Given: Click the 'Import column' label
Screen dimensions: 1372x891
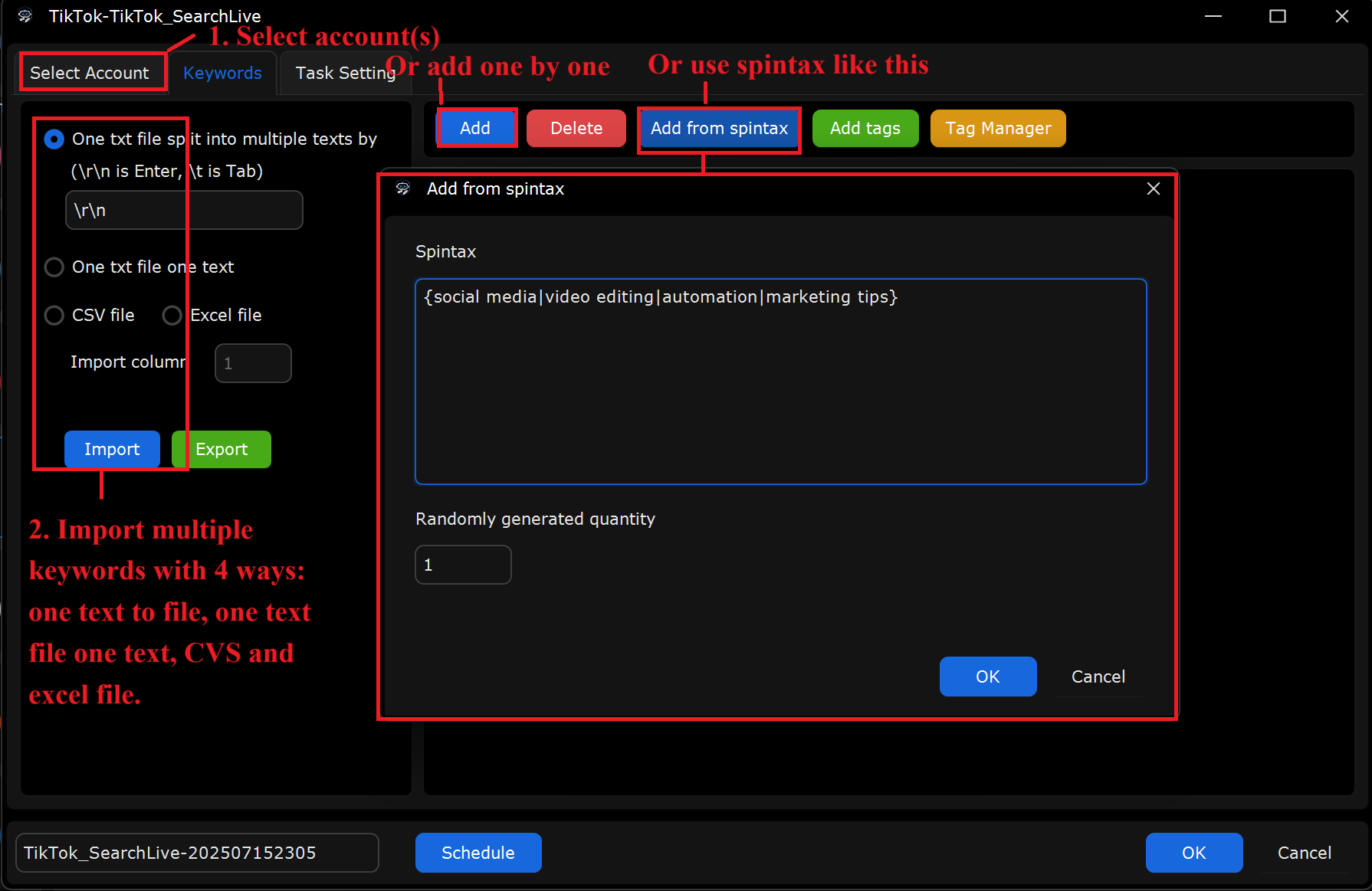Looking at the screenshot, I should point(129,362).
